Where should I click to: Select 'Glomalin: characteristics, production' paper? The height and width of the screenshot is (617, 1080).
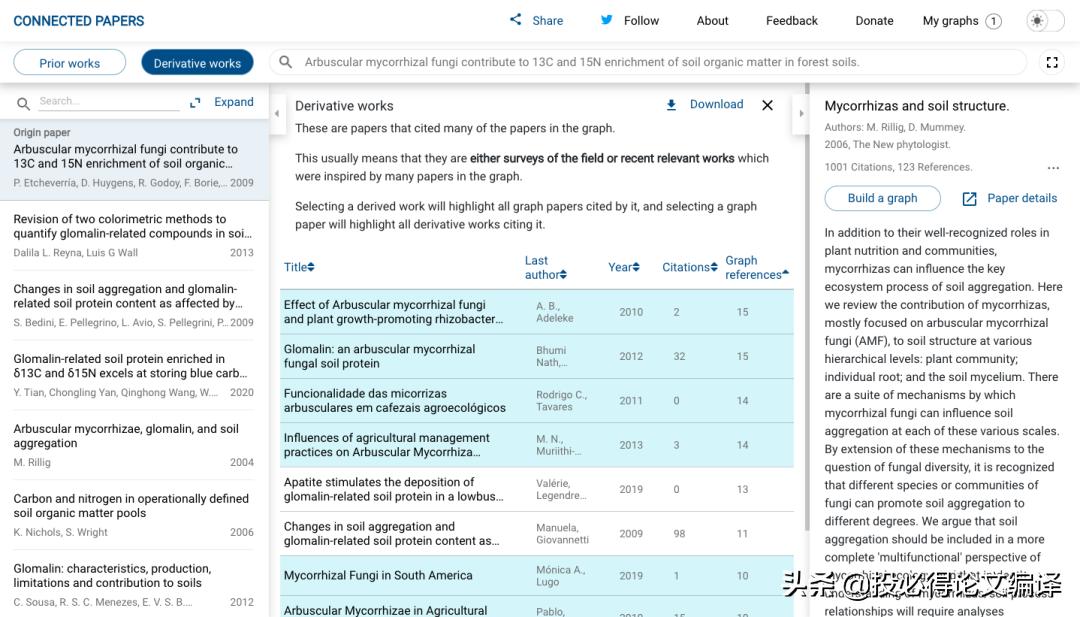coord(134,585)
